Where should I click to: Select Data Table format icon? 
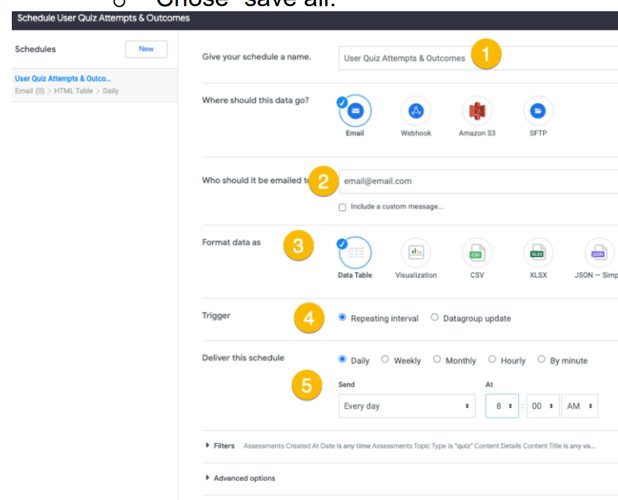coord(355,252)
